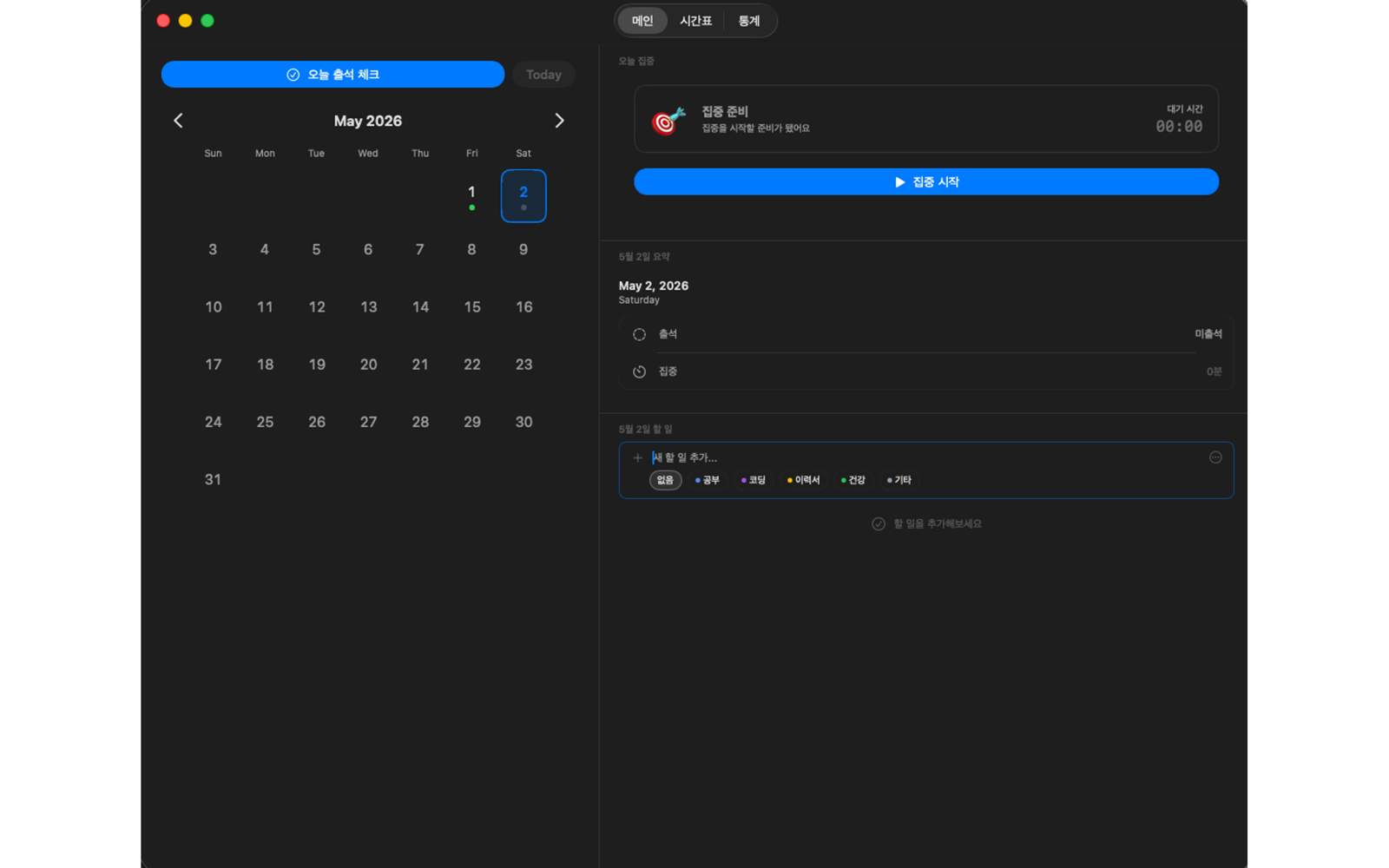This screenshot has width=1389, height=868.
Task: Click the 오늘 출석 체크 button
Action: pyautogui.click(x=332, y=75)
